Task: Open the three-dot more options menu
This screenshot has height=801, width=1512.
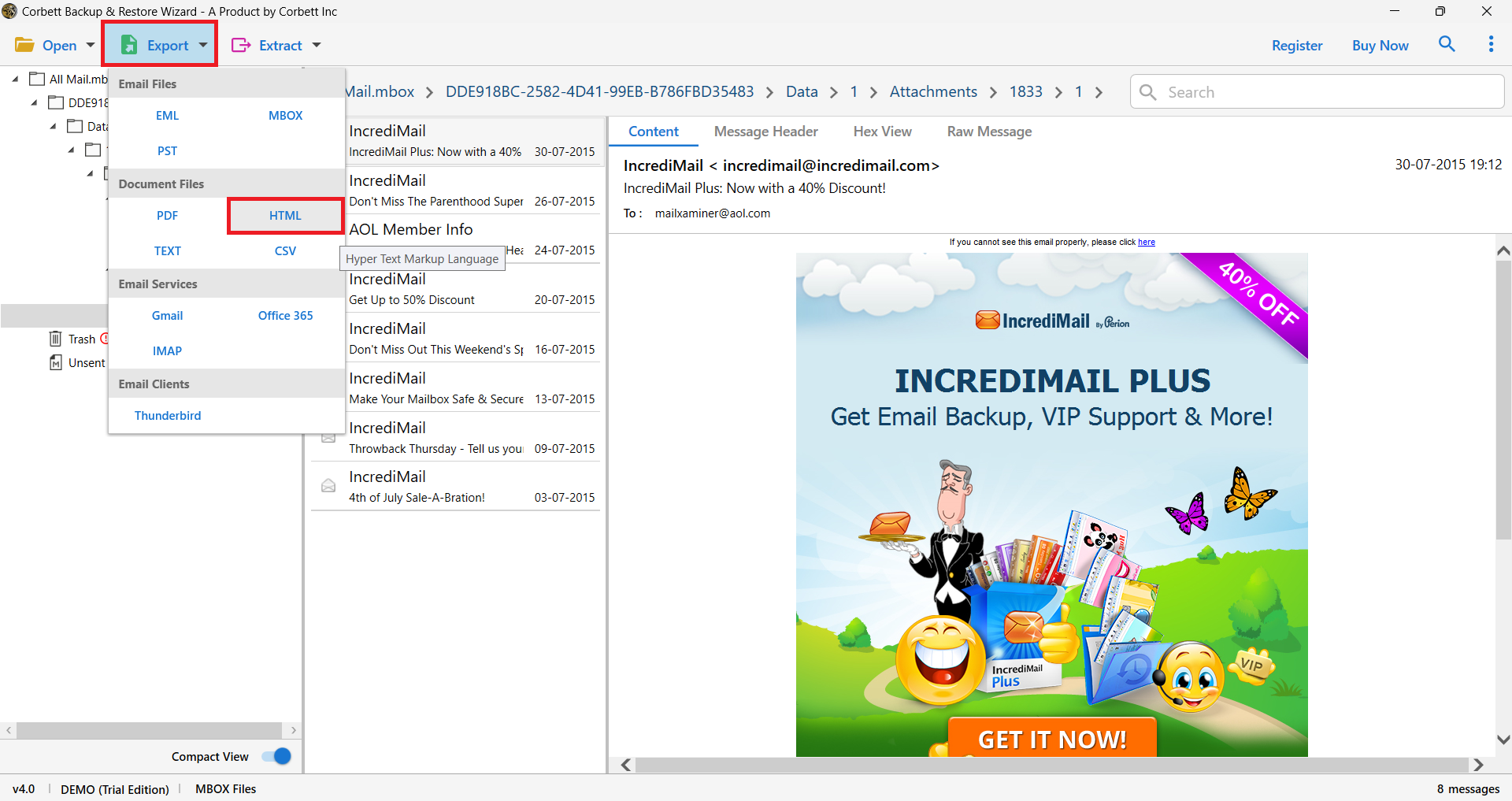Action: [x=1491, y=44]
